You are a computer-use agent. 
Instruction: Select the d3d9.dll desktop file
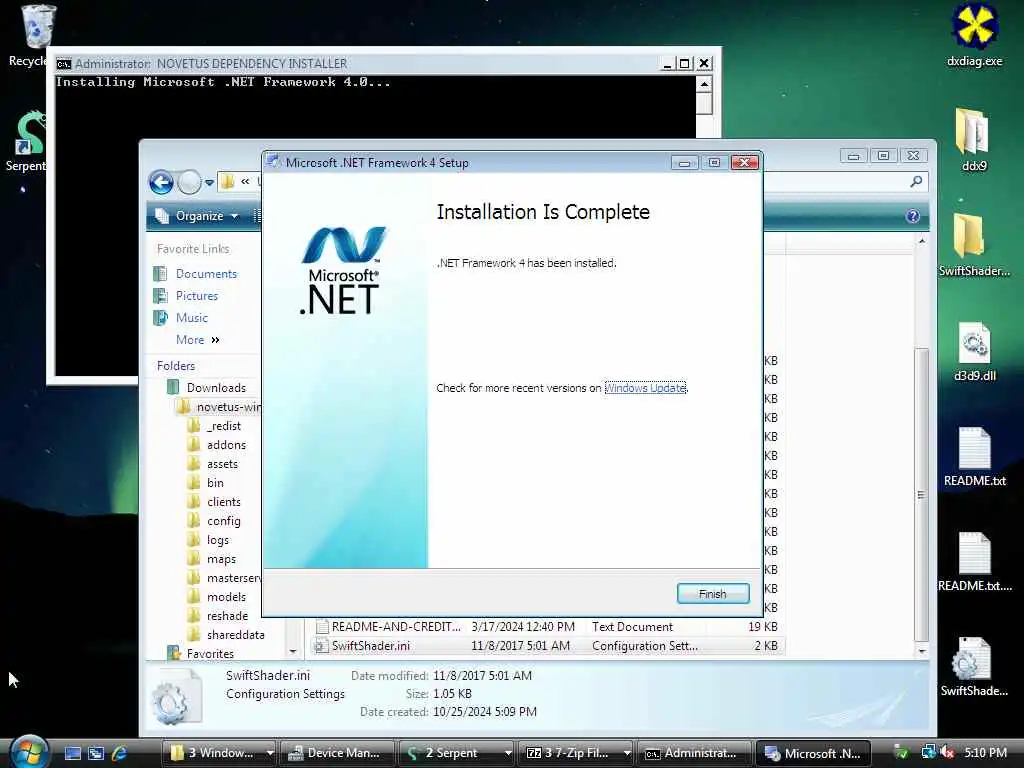(x=974, y=351)
